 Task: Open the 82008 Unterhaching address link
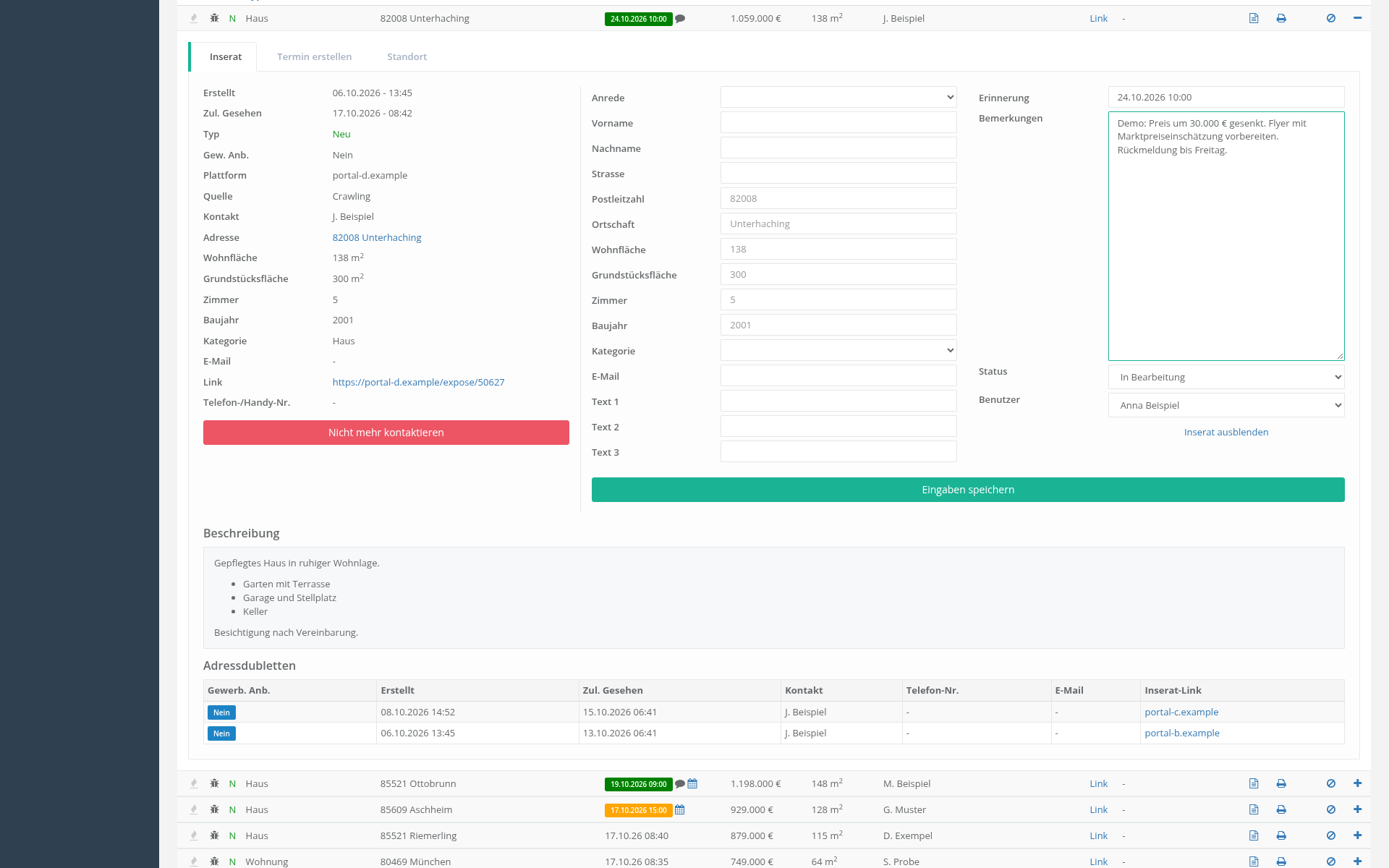377,237
